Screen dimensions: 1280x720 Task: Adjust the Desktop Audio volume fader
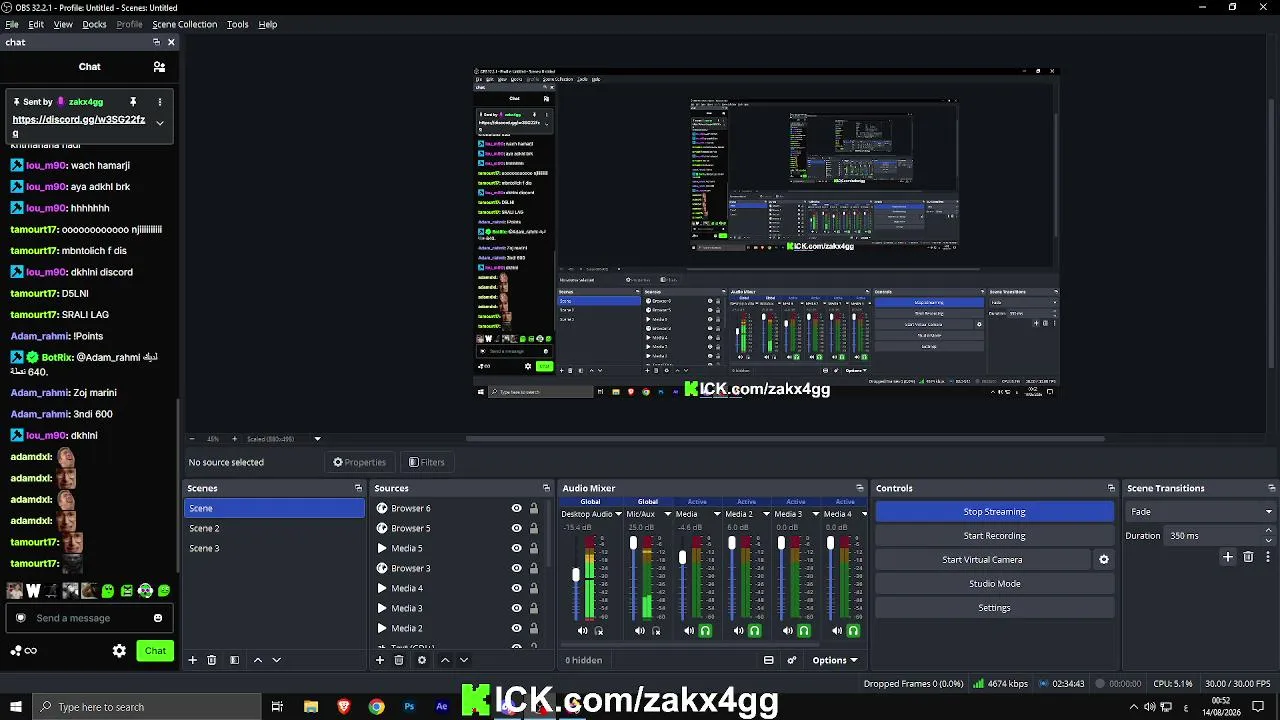coord(576,575)
